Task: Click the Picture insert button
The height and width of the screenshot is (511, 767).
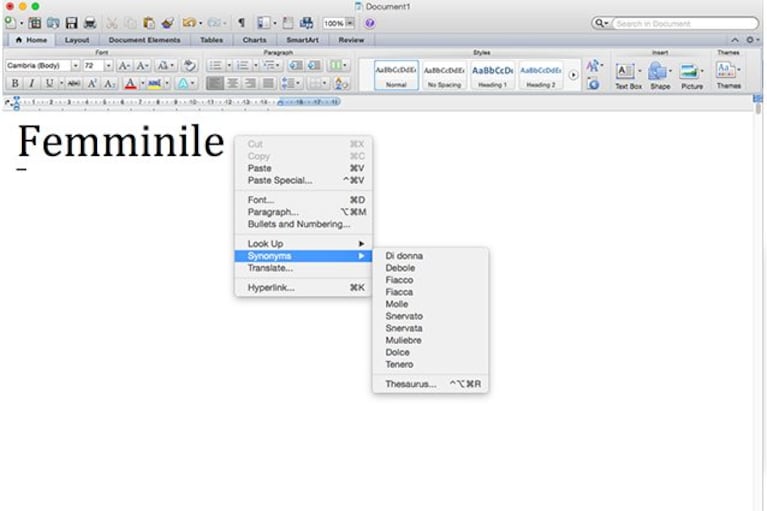Action: click(692, 76)
